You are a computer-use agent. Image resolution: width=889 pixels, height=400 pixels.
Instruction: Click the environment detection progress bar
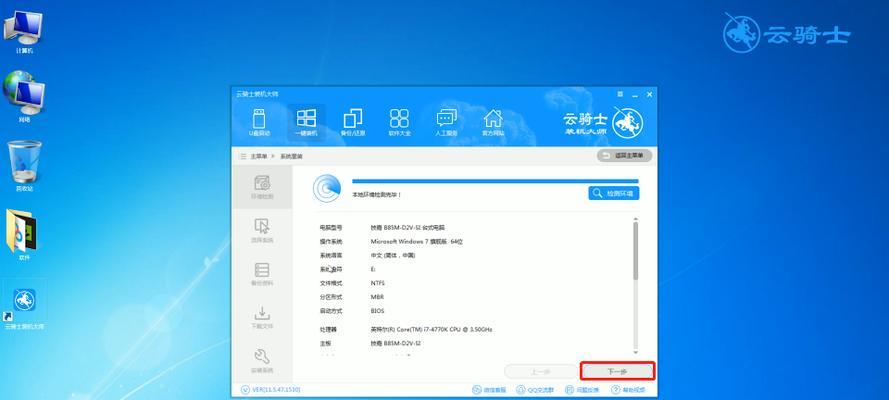(x=495, y=181)
